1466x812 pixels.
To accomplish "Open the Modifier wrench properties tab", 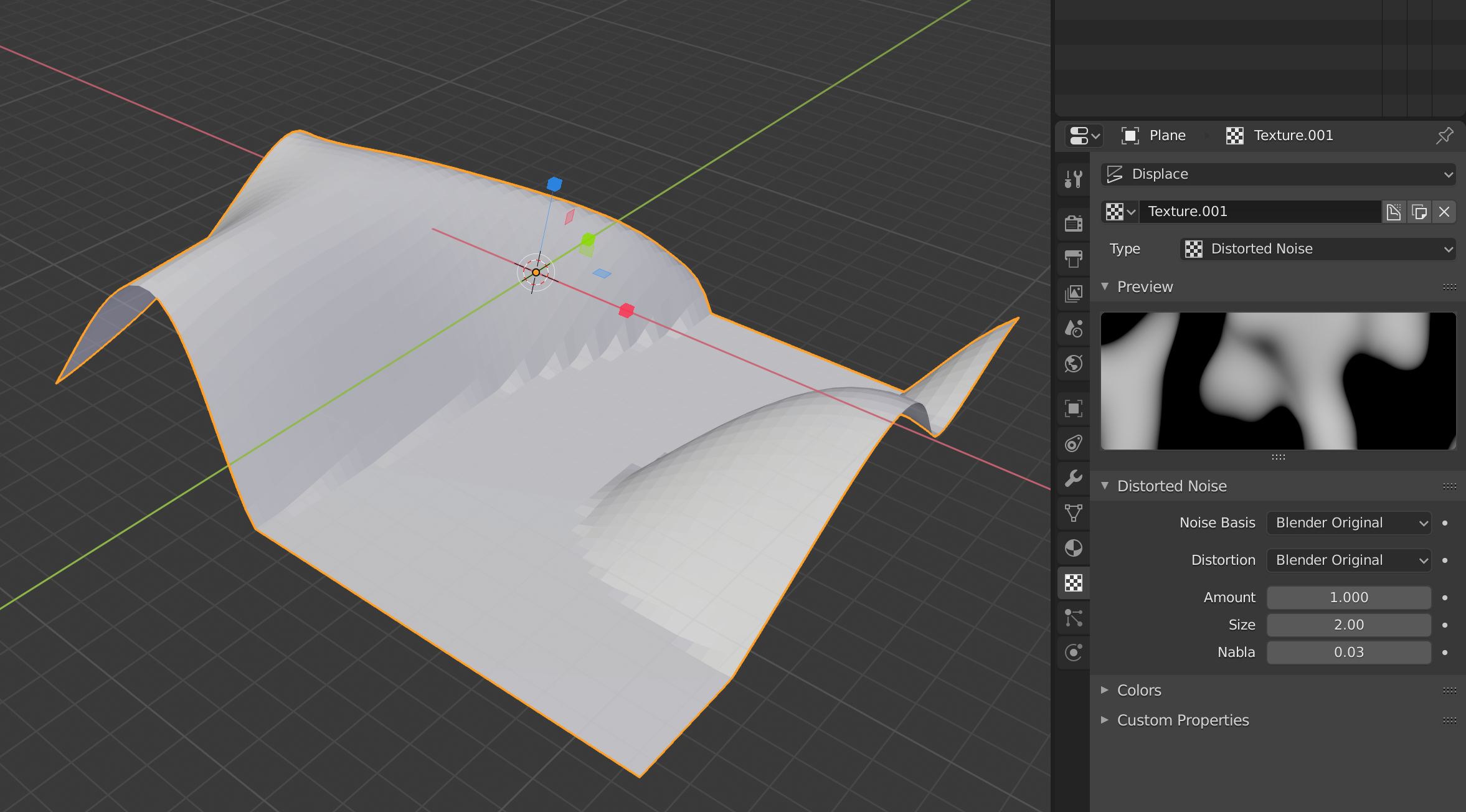I will [1073, 478].
